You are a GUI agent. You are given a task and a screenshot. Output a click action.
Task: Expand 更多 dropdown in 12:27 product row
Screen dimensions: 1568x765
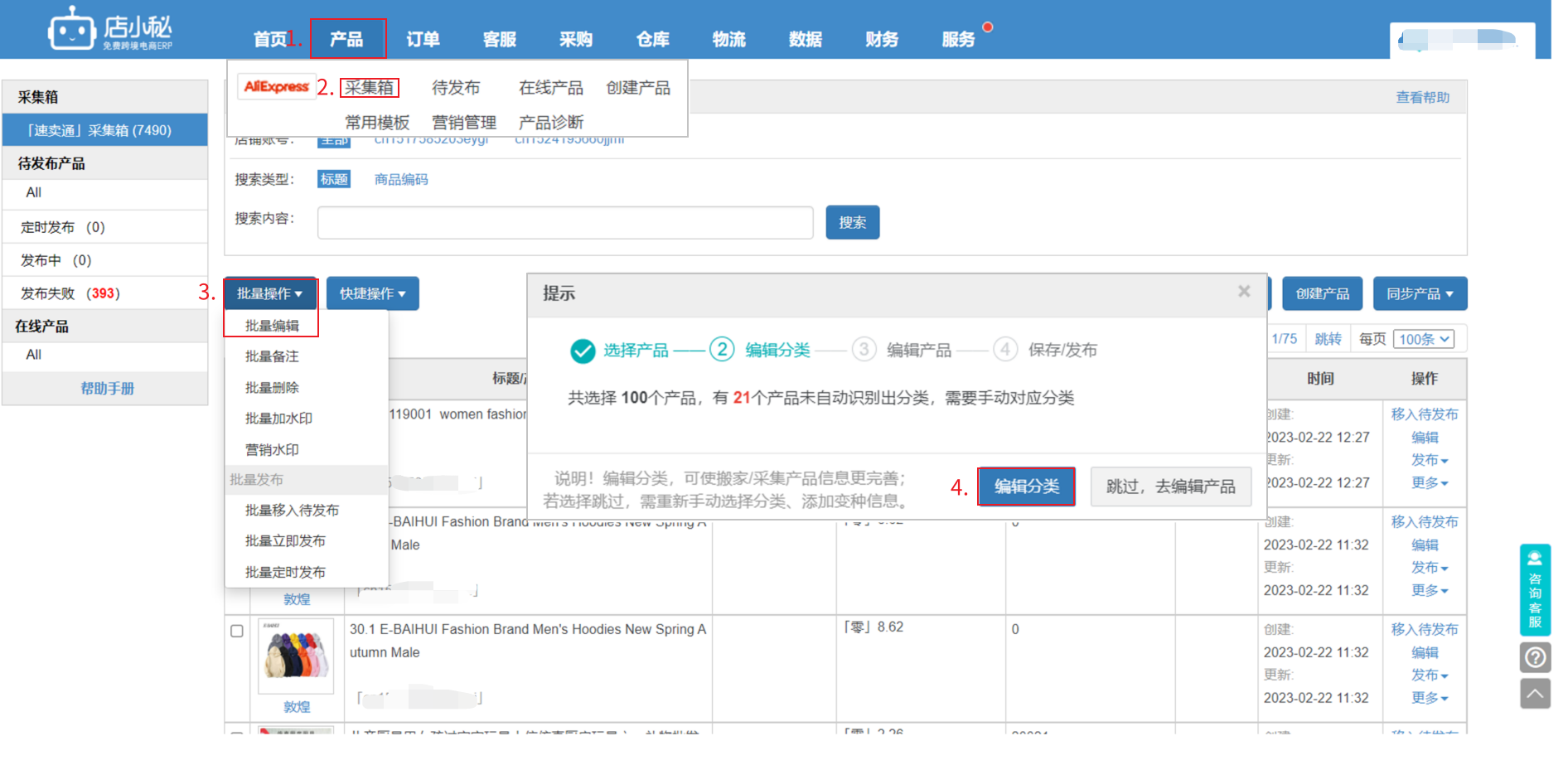tap(1429, 482)
